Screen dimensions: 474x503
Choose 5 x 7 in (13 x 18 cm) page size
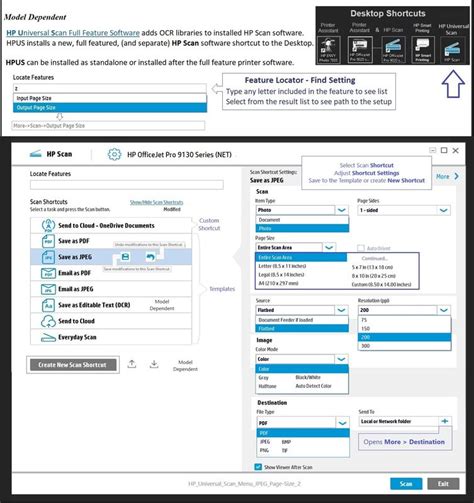click(x=372, y=267)
